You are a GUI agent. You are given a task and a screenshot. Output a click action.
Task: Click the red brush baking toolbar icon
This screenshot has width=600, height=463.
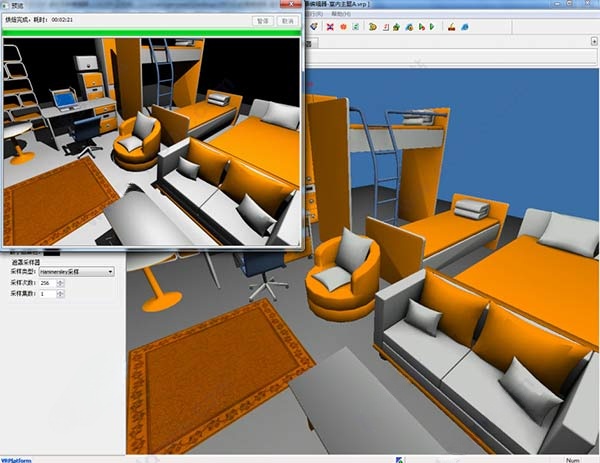[452, 27]
